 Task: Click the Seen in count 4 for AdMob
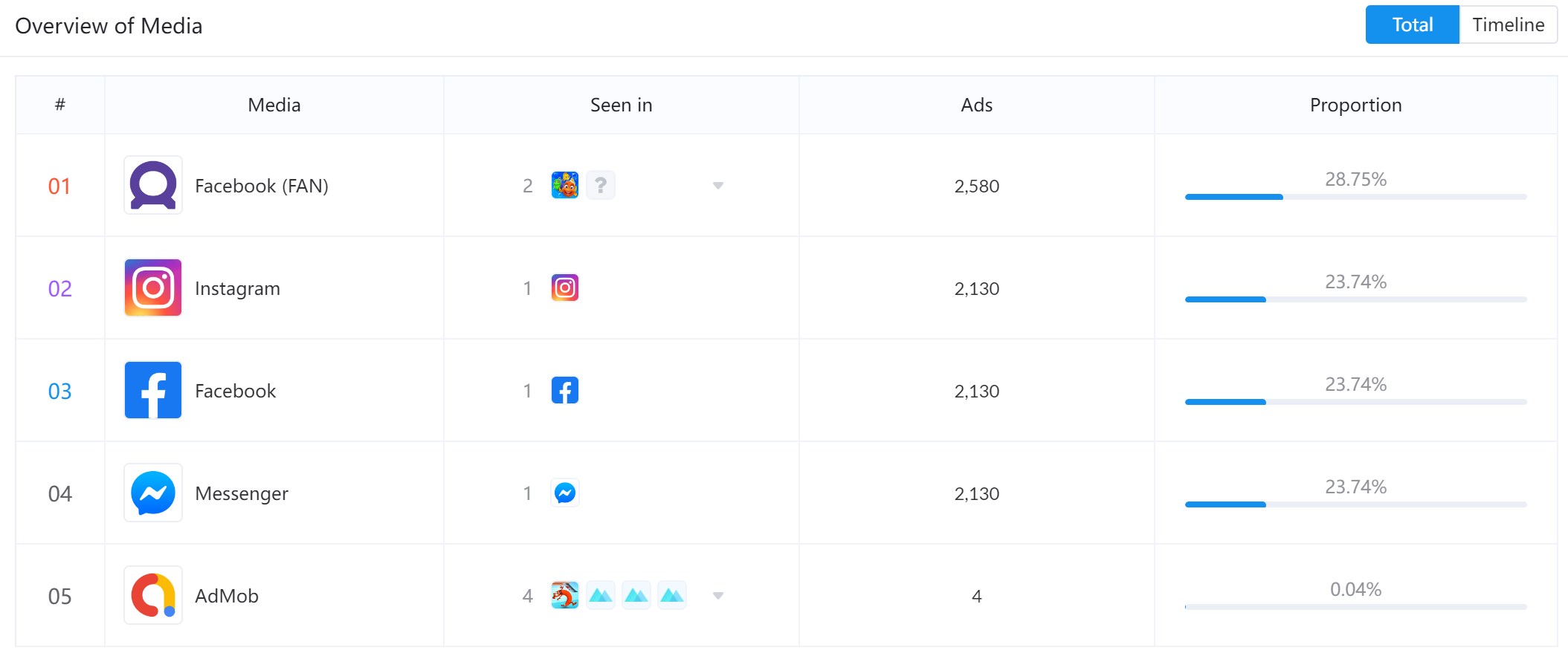click(x=528, y=596)
